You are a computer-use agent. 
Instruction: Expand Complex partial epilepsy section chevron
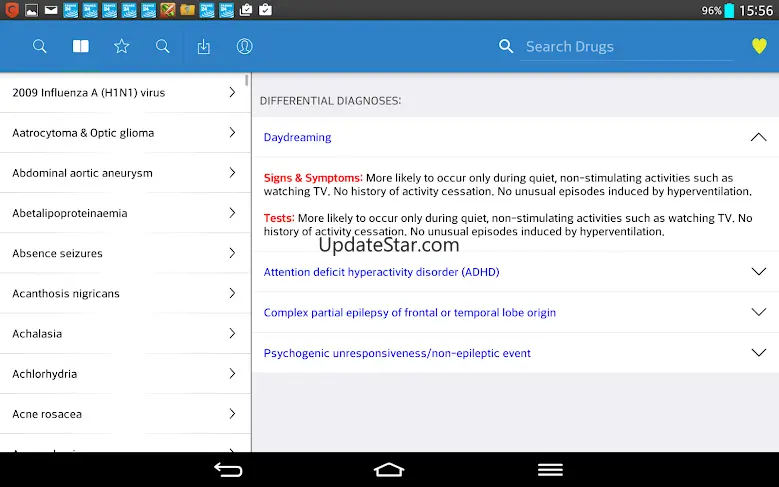[x=759, y=312]
